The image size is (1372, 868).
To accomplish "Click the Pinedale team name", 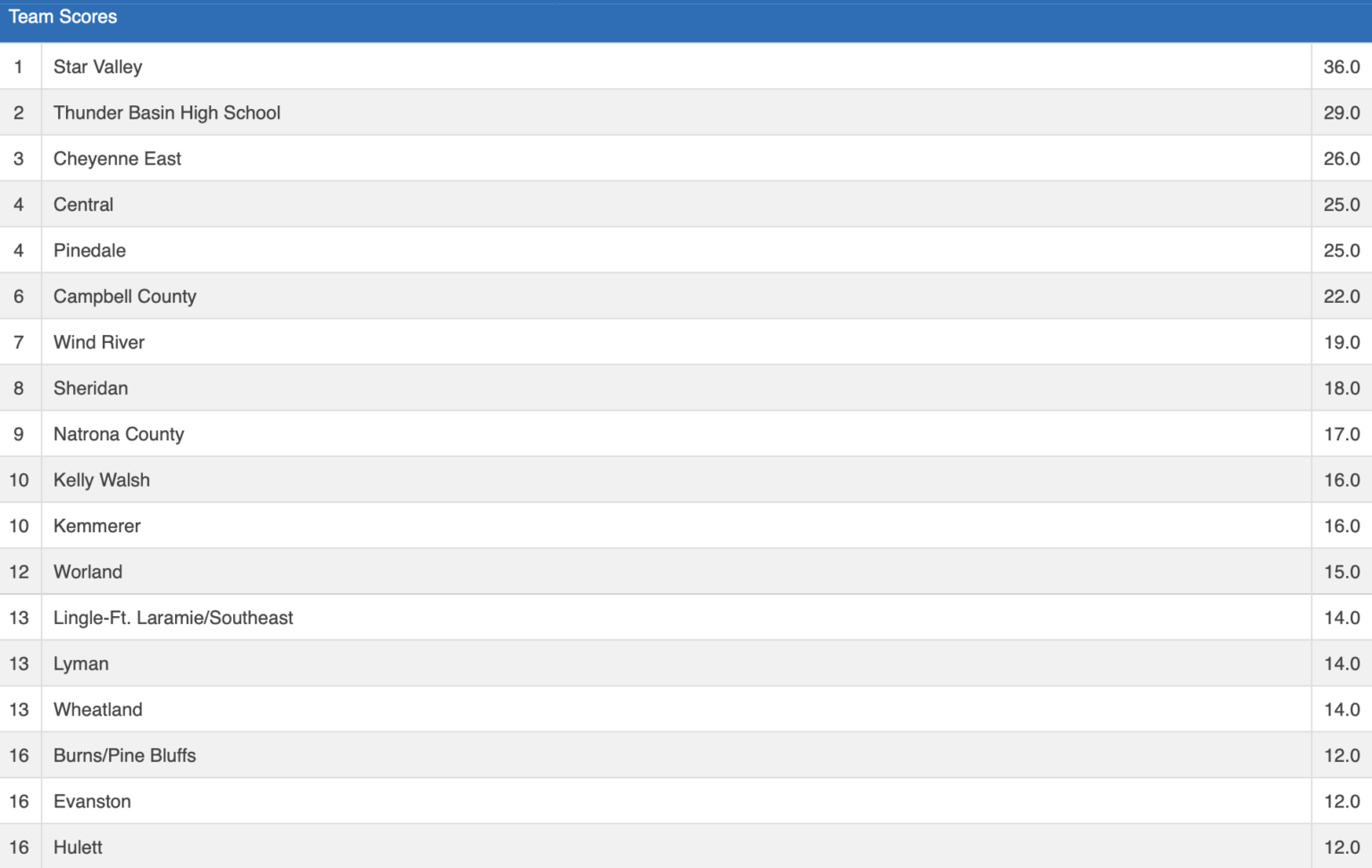I will [89, 251].
